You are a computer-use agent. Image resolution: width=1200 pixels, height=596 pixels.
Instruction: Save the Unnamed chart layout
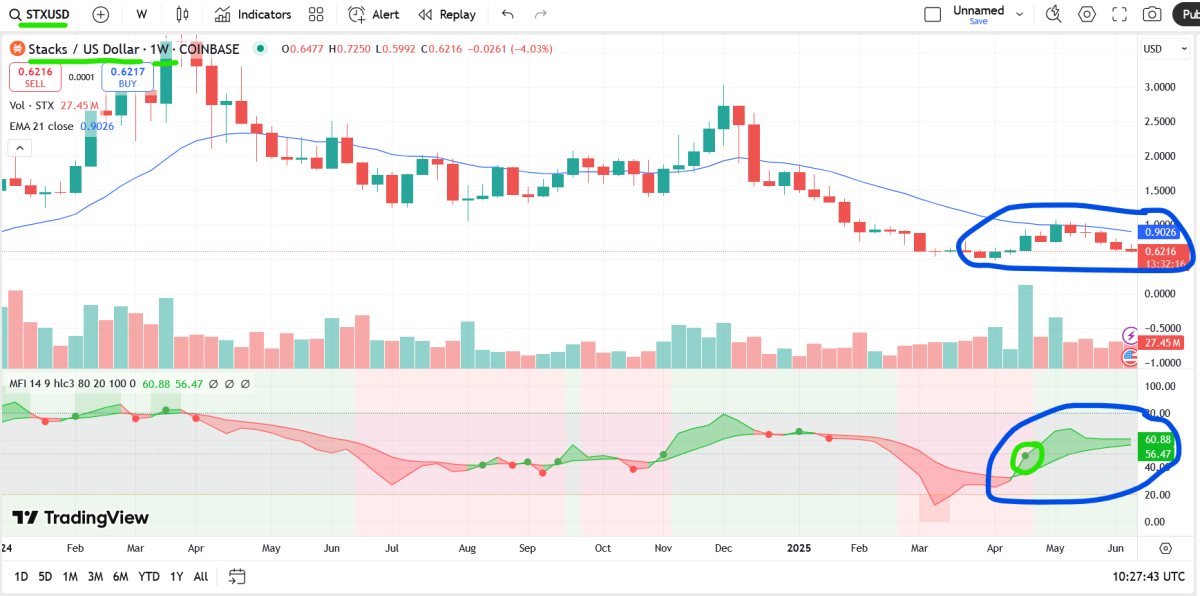(978, 21)
